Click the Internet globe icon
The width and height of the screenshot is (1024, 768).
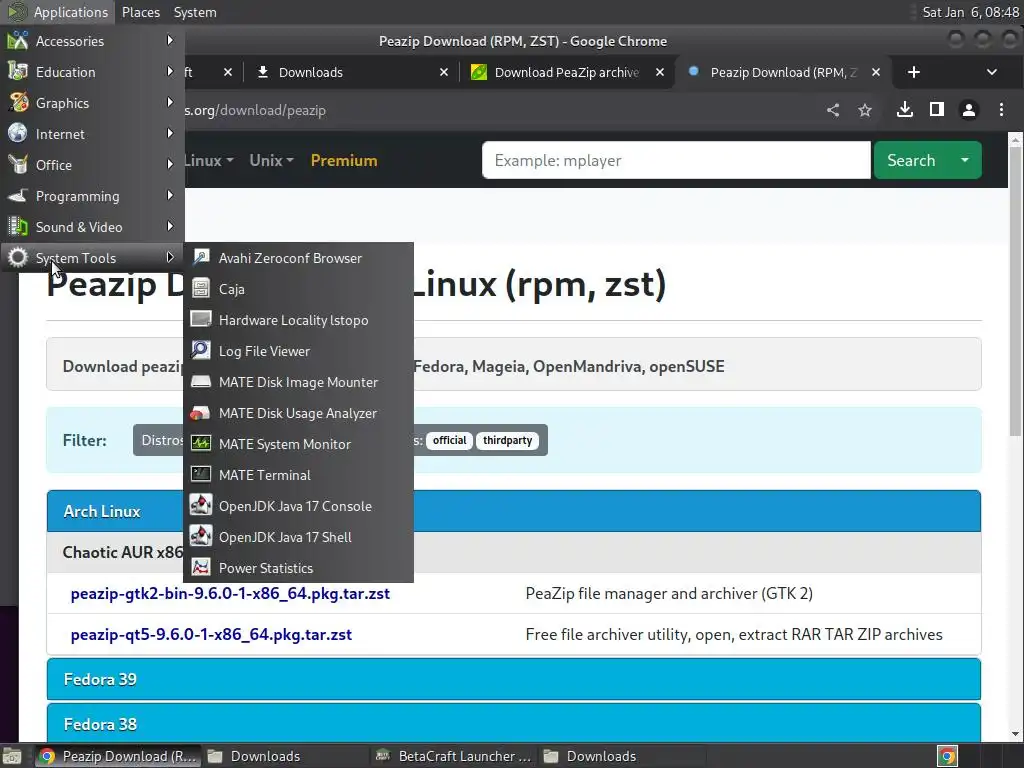click(18, 133)
